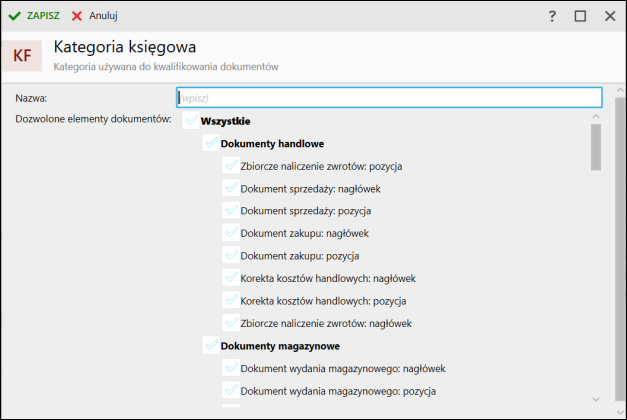Maximize the dialog window

click(580, 16)
